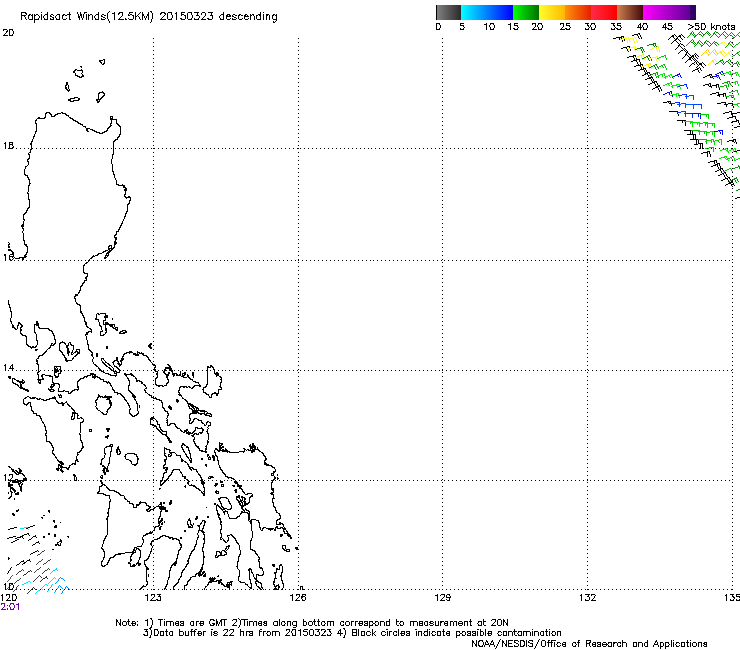Click the '10' legend tick label
This screenshot has height=650, width=740.
click(x=489, y=27)
